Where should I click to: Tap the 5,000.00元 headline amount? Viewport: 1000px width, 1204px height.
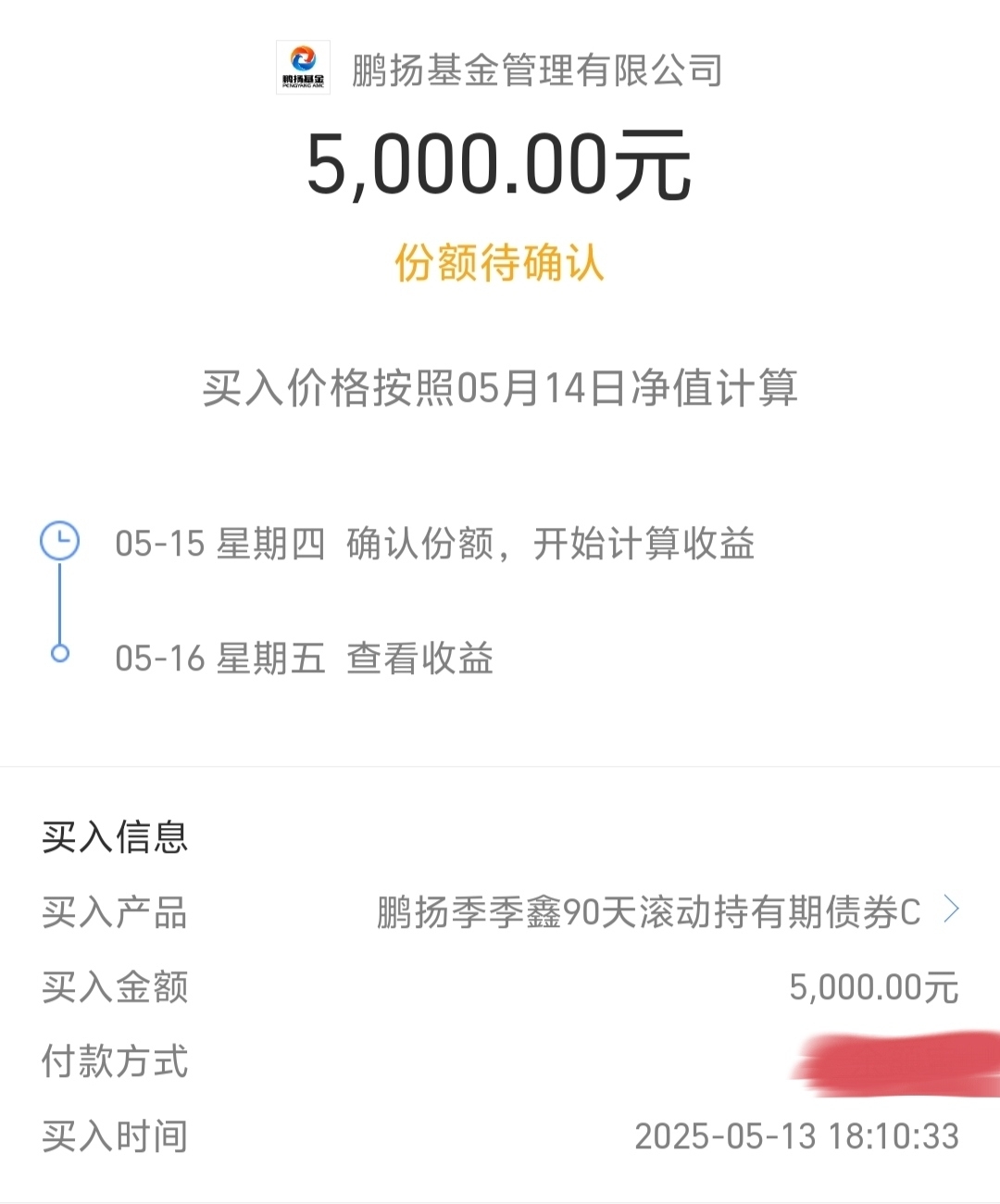pos(499,166)
